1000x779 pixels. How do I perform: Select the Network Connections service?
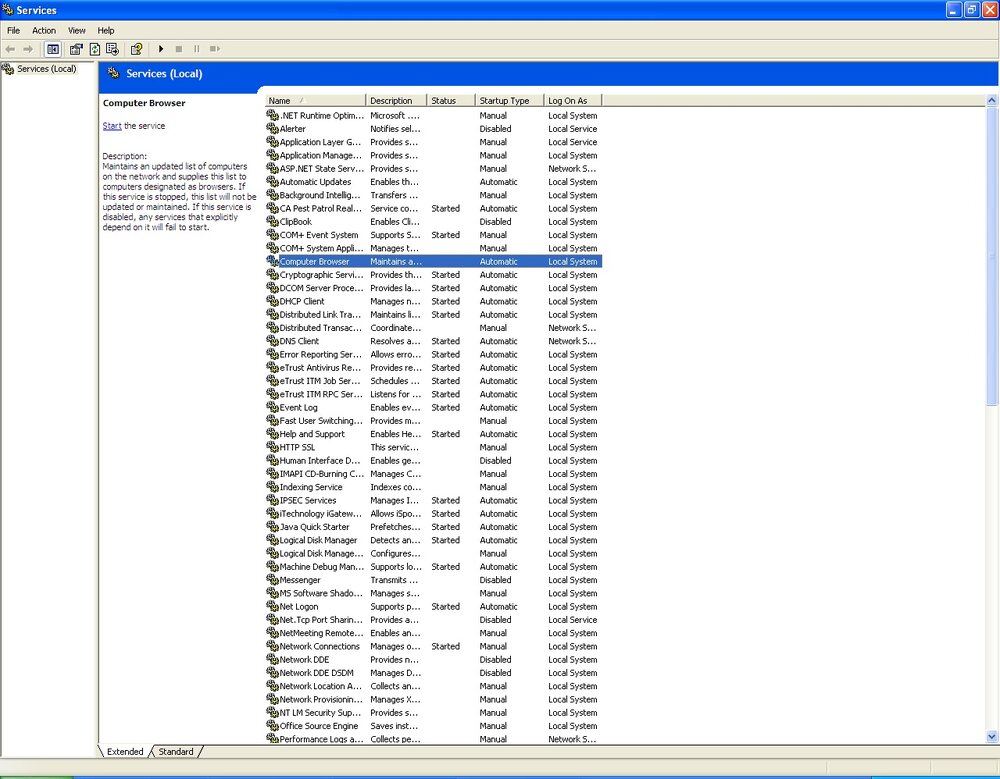(x=434, y=646)
